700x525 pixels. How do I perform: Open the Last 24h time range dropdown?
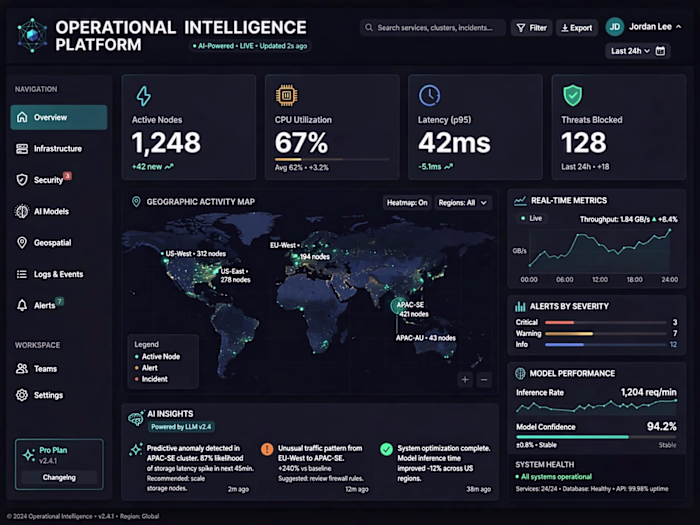(x=630, y=51)
